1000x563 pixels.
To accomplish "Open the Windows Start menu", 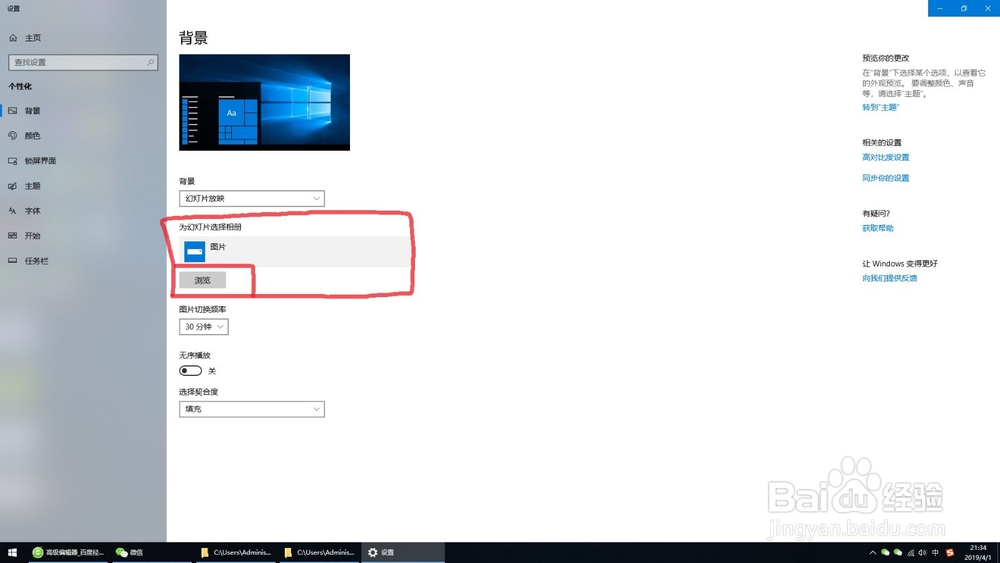I will 12,552.
